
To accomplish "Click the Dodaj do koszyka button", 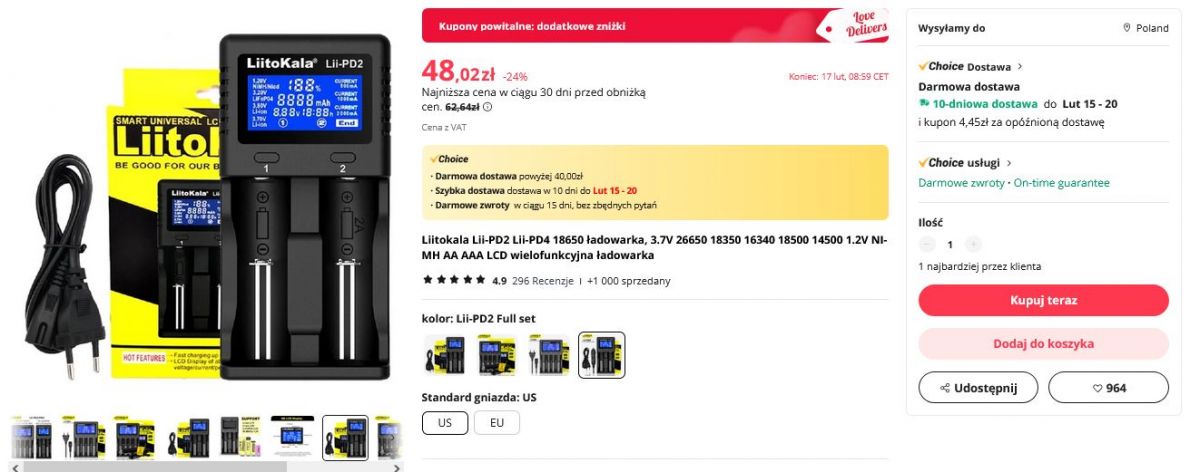I will (1043, 343).
